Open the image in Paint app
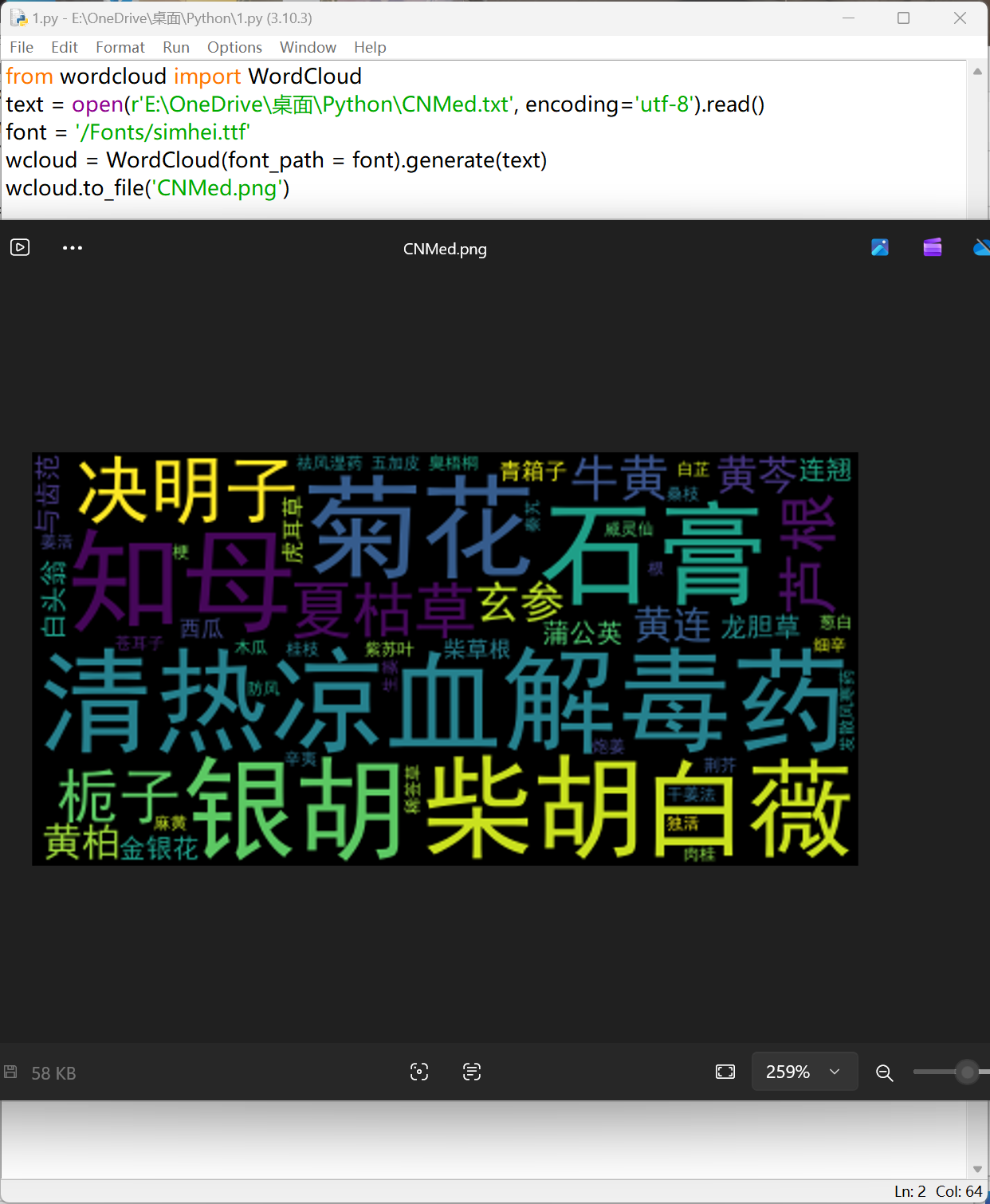The height and width of the screenshot is (1204, 990). 880,247
